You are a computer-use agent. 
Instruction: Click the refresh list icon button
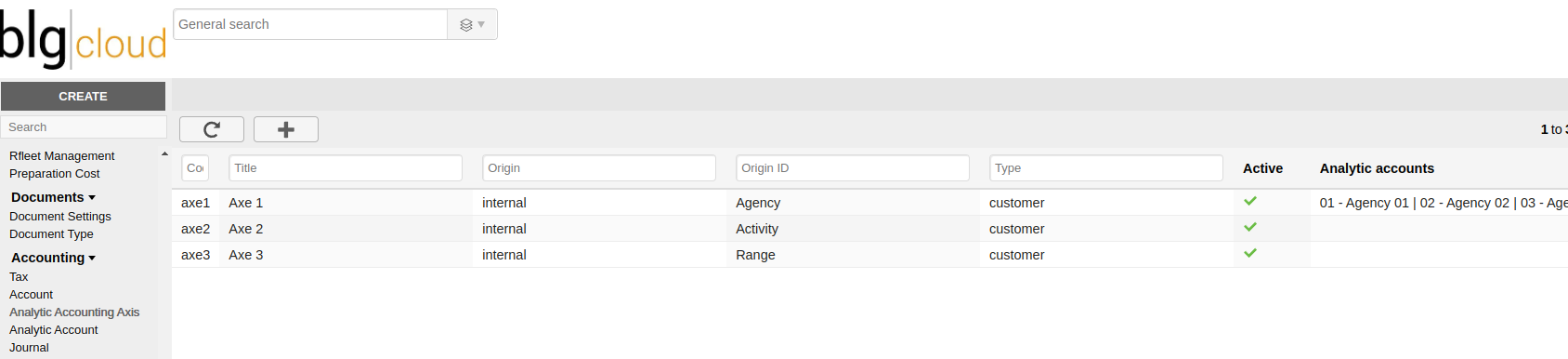[212, 129]
